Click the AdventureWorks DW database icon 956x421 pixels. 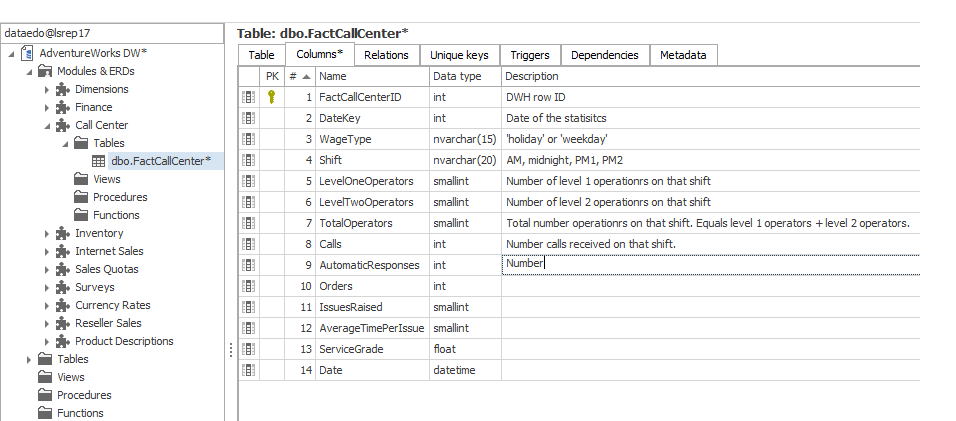(27, 54)
